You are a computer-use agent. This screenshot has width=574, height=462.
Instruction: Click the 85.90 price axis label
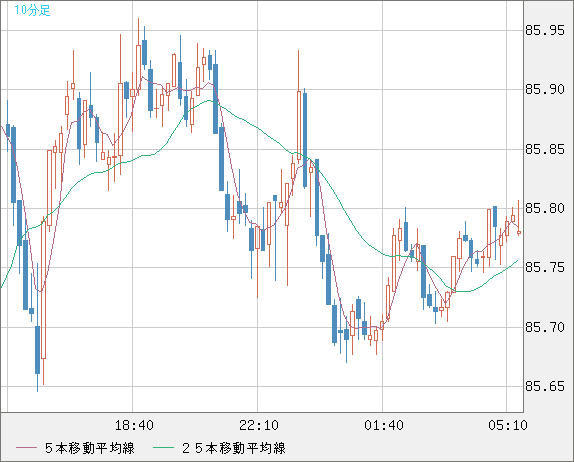point(545,90)
